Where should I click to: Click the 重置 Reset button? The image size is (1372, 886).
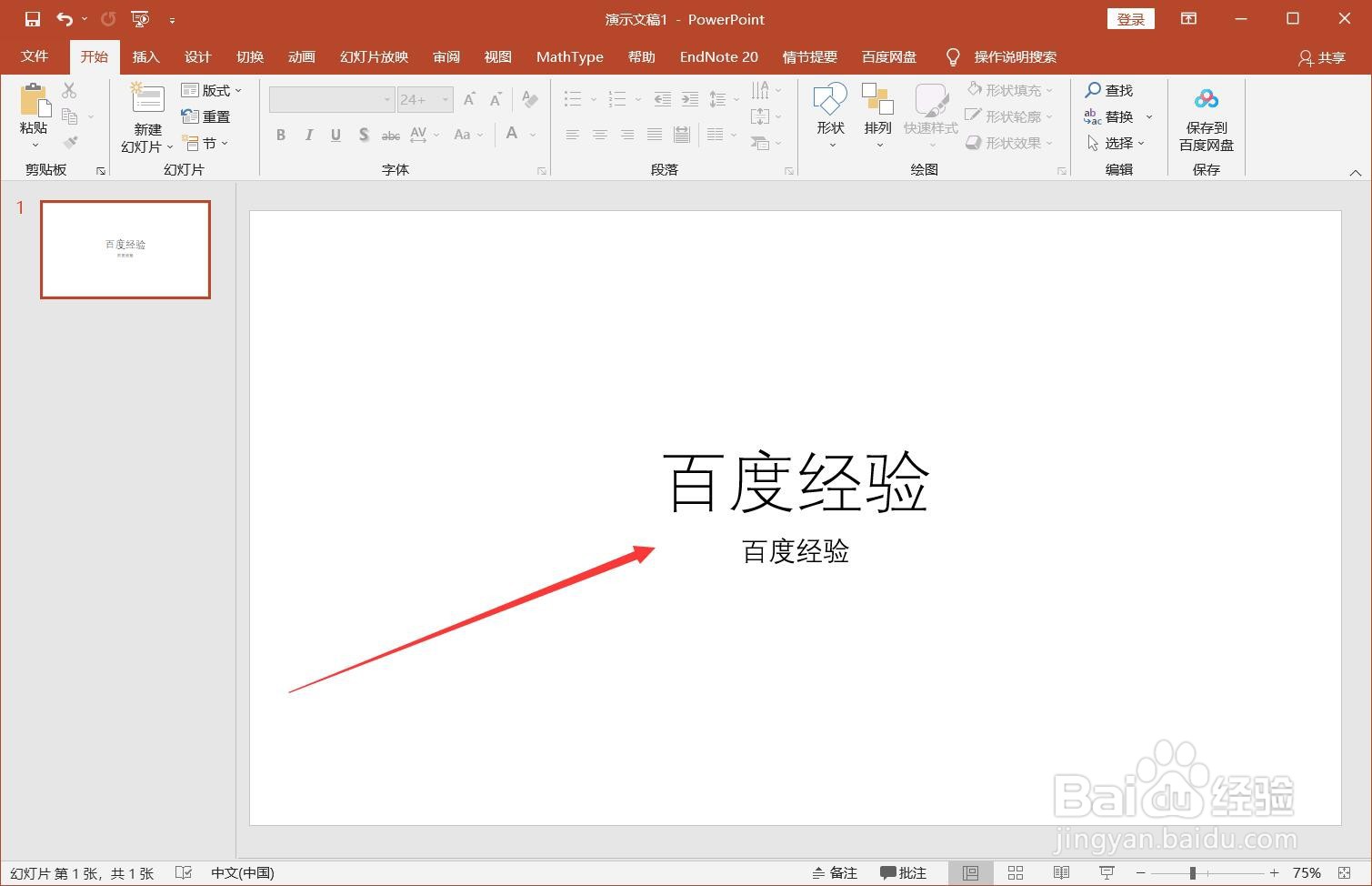click(x=205, y=116)
